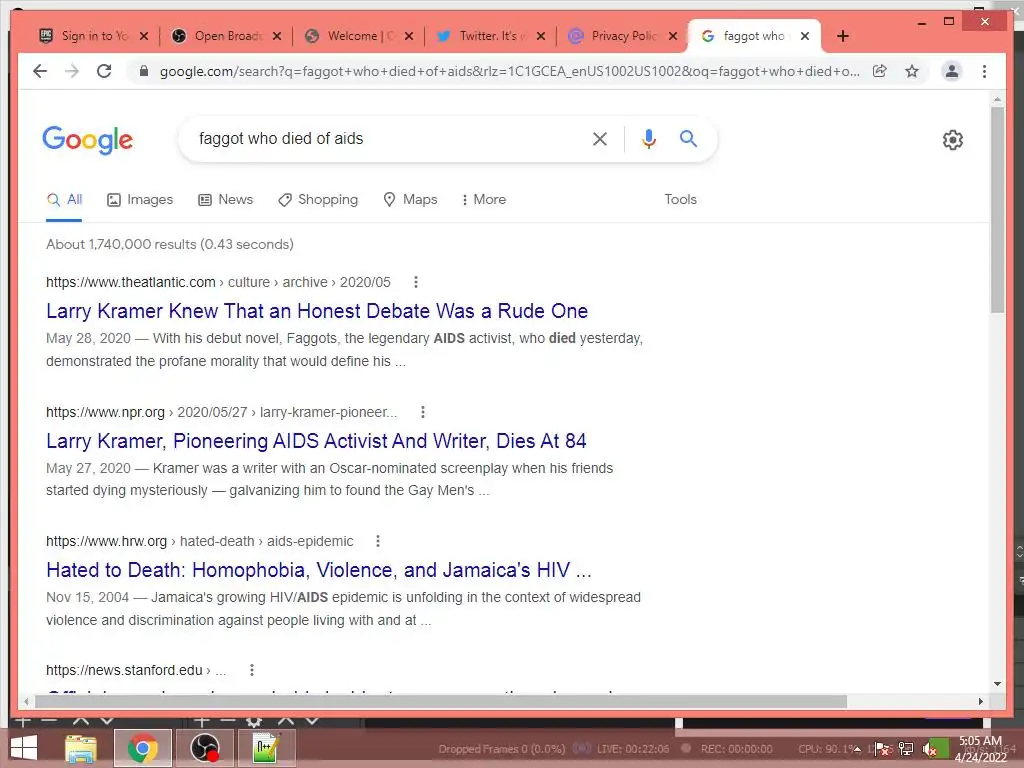Click the taskbar clock showing 5:05 AM
Viewport: 1024px width, 768px height.
tap(980, 749)
